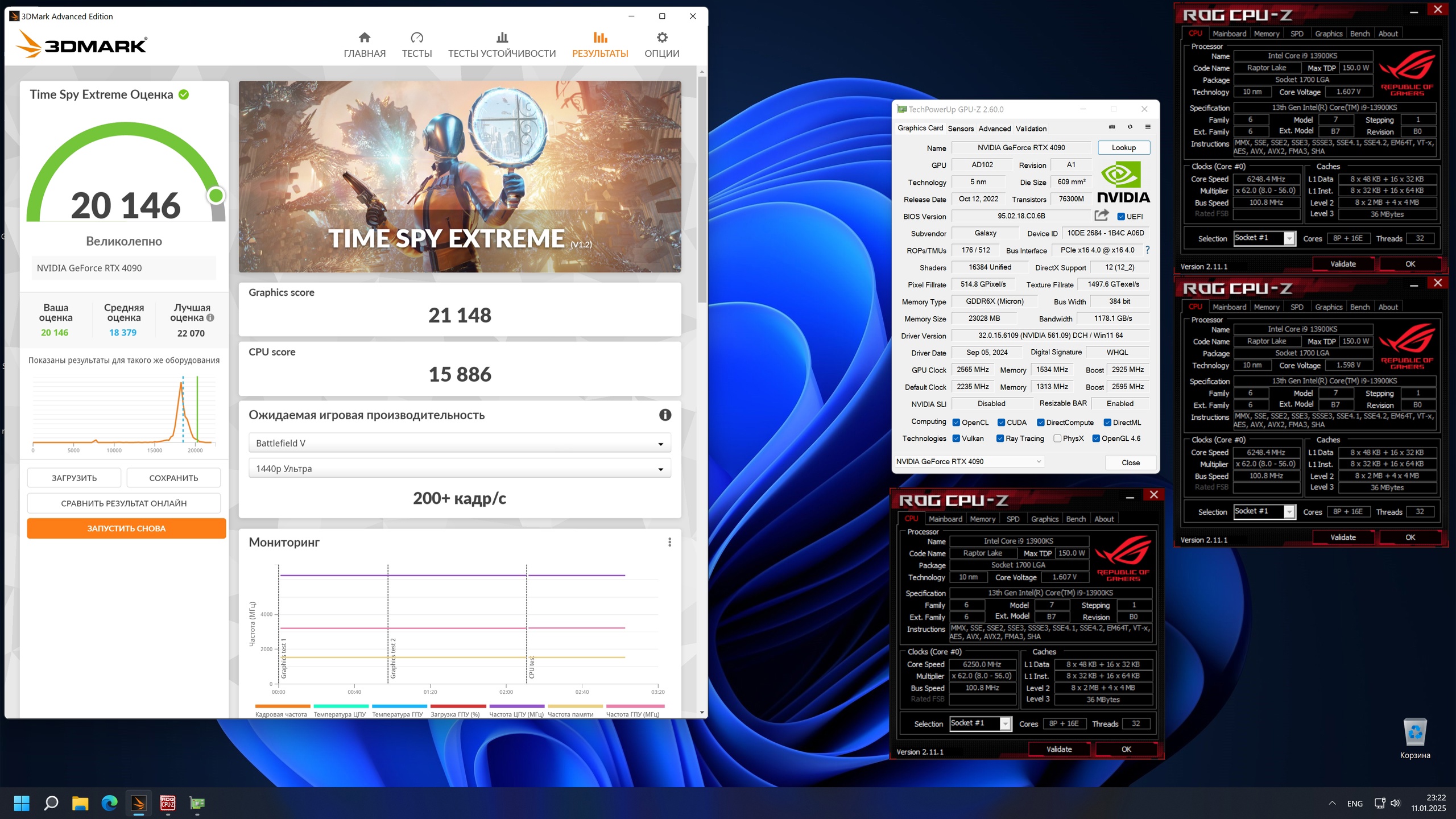Open Корзина recycle bin on desktop
1456x819 pixels.
[1415, 738]
